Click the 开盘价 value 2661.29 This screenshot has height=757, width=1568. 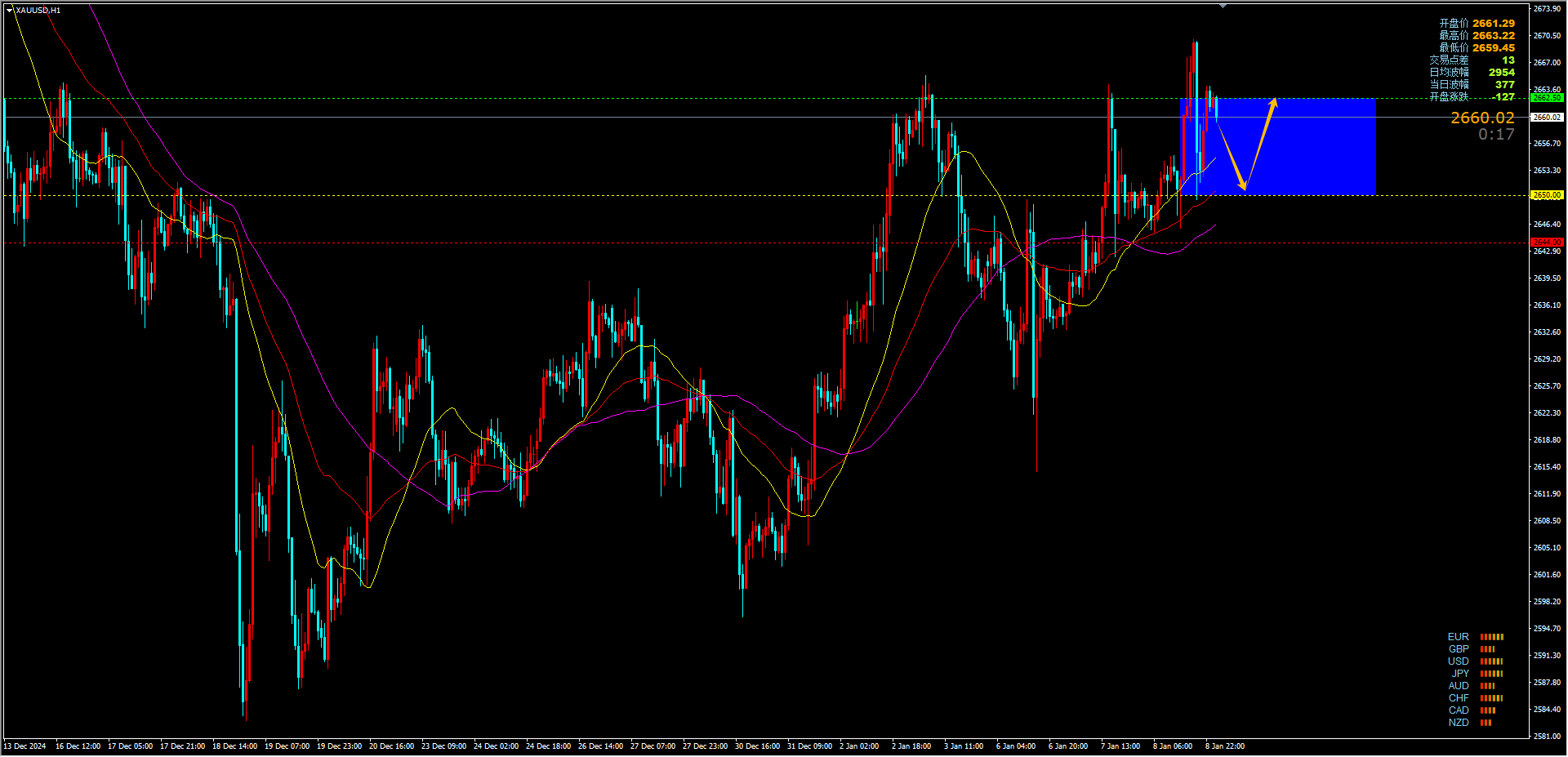coord(1494,24)
